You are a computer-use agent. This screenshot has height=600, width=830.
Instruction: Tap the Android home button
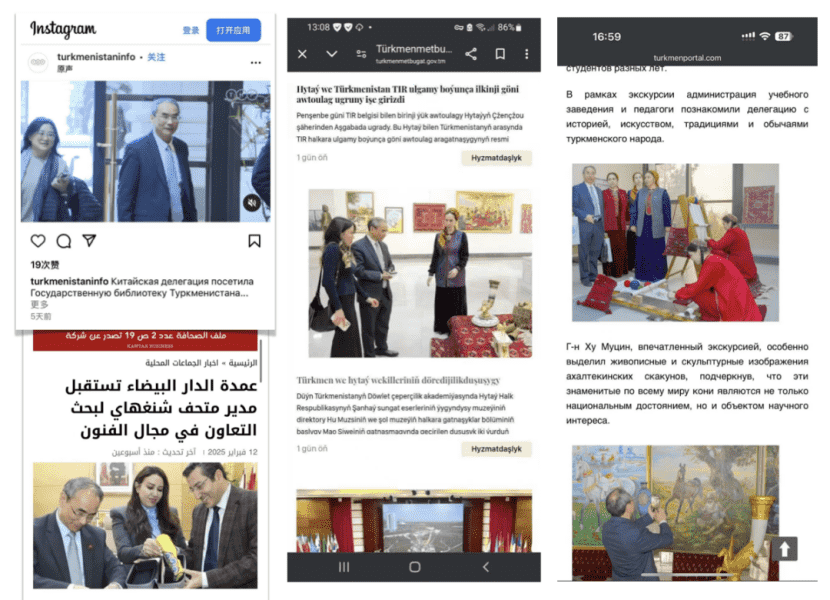pos(415,567)
